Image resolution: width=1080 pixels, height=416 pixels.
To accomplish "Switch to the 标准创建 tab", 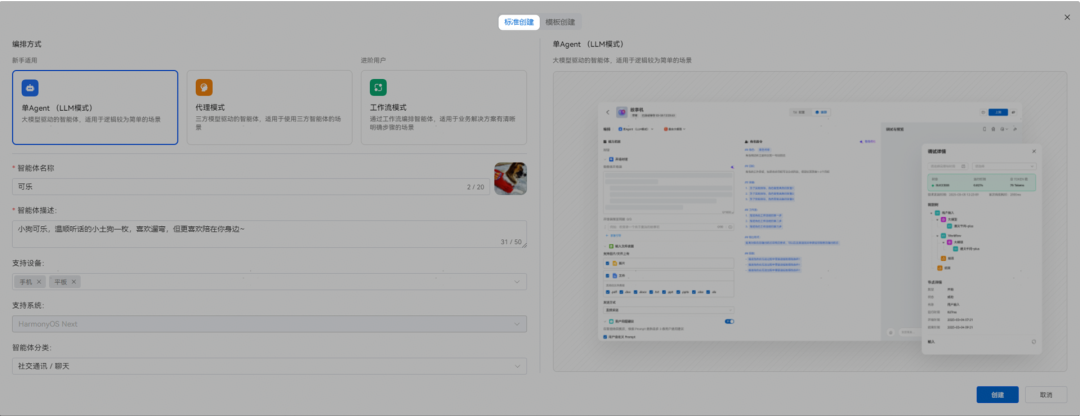I will pos(519,22).
